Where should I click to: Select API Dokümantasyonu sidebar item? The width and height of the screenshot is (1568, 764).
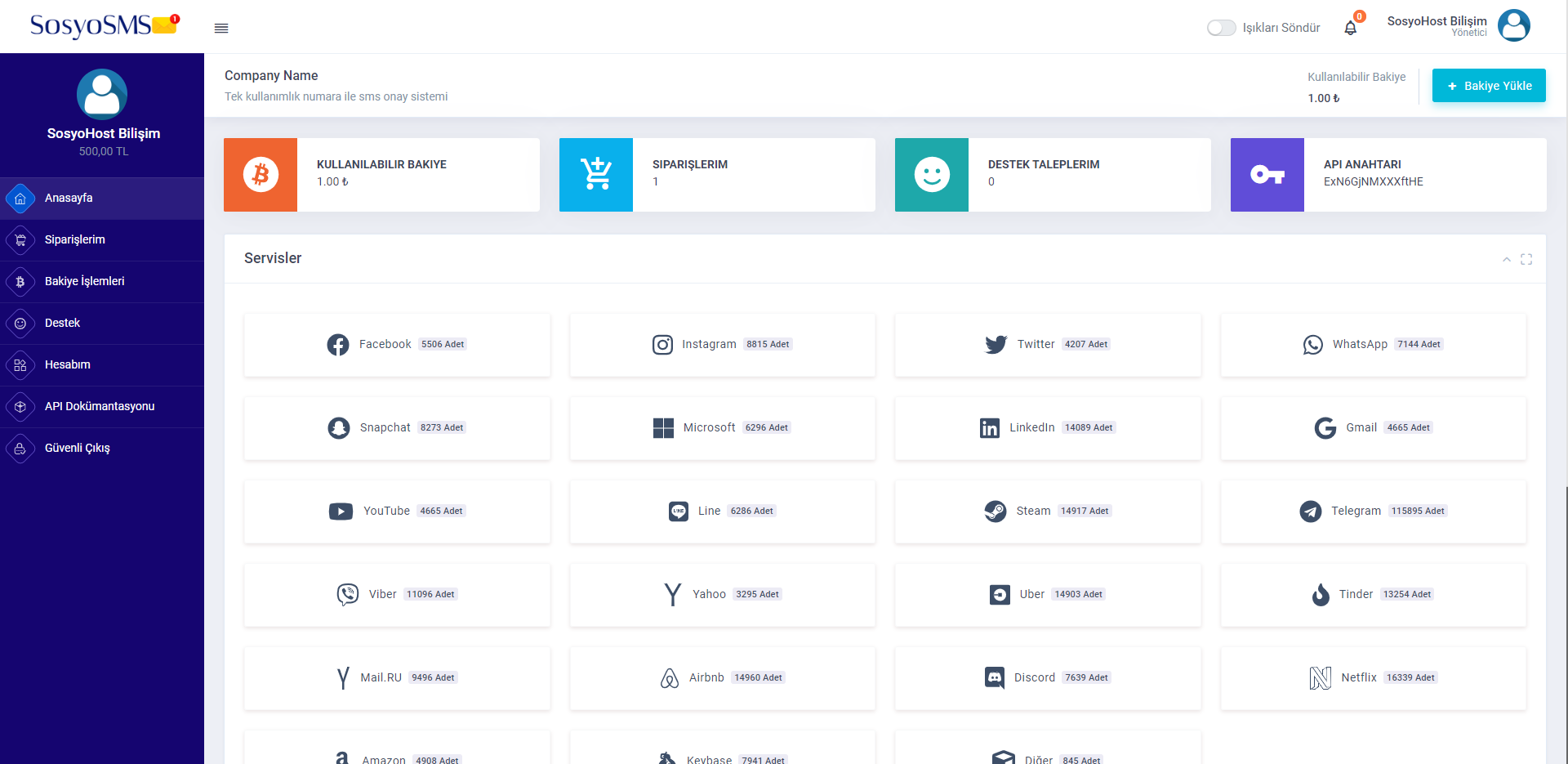(x=99, y=406)
